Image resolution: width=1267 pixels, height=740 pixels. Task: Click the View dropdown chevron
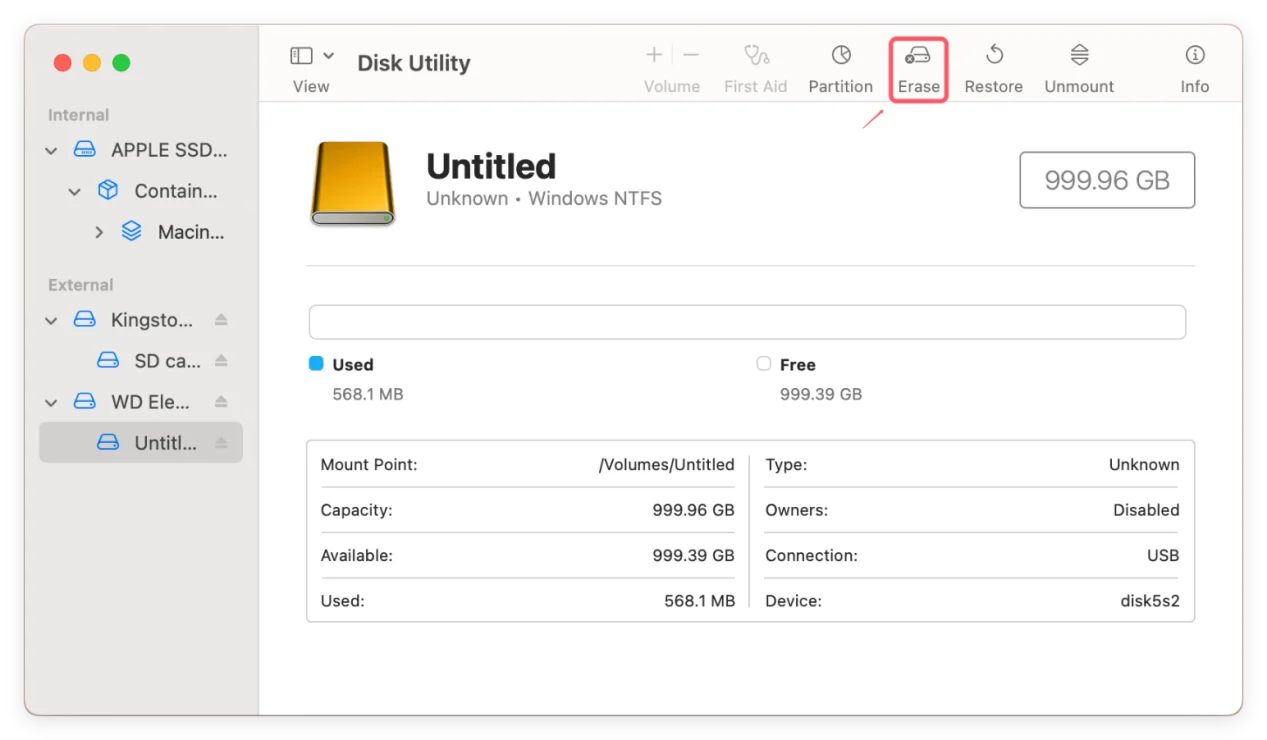pos(329,56)
